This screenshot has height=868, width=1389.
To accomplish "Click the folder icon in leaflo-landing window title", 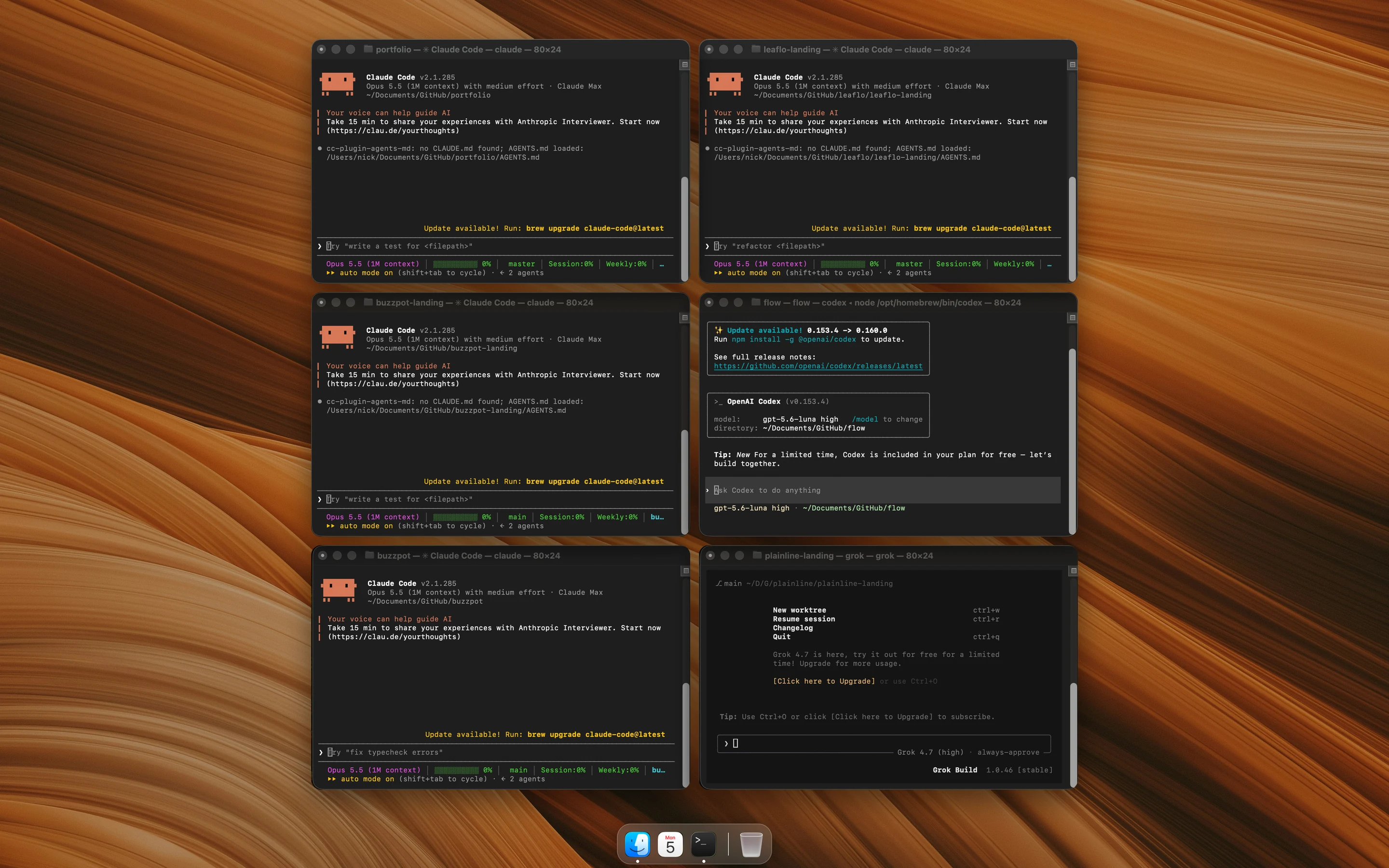I will point(756,49).
